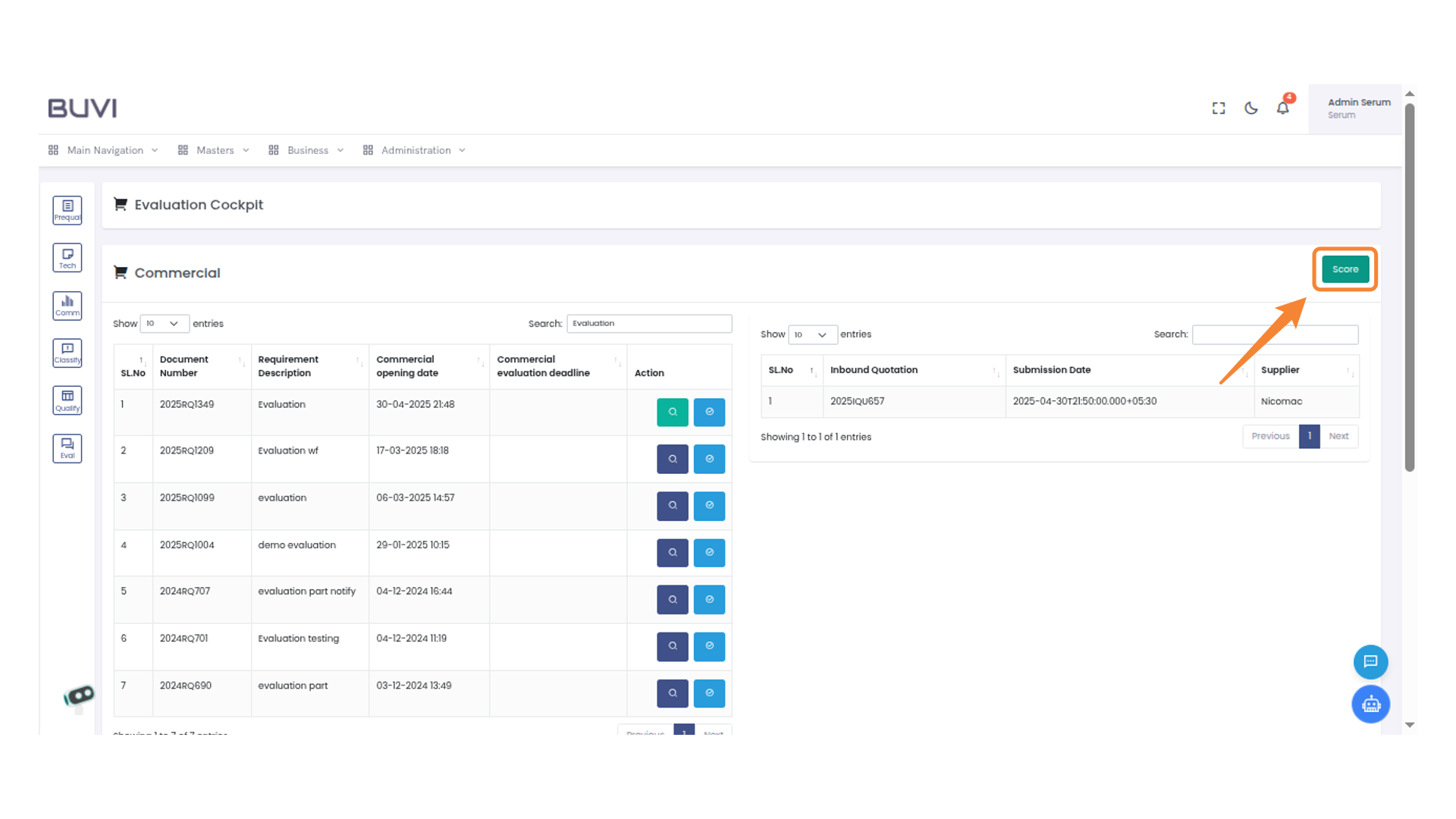
Task: Click search icon for document 2025RQ1209
Action: click(x=672, y=459)
